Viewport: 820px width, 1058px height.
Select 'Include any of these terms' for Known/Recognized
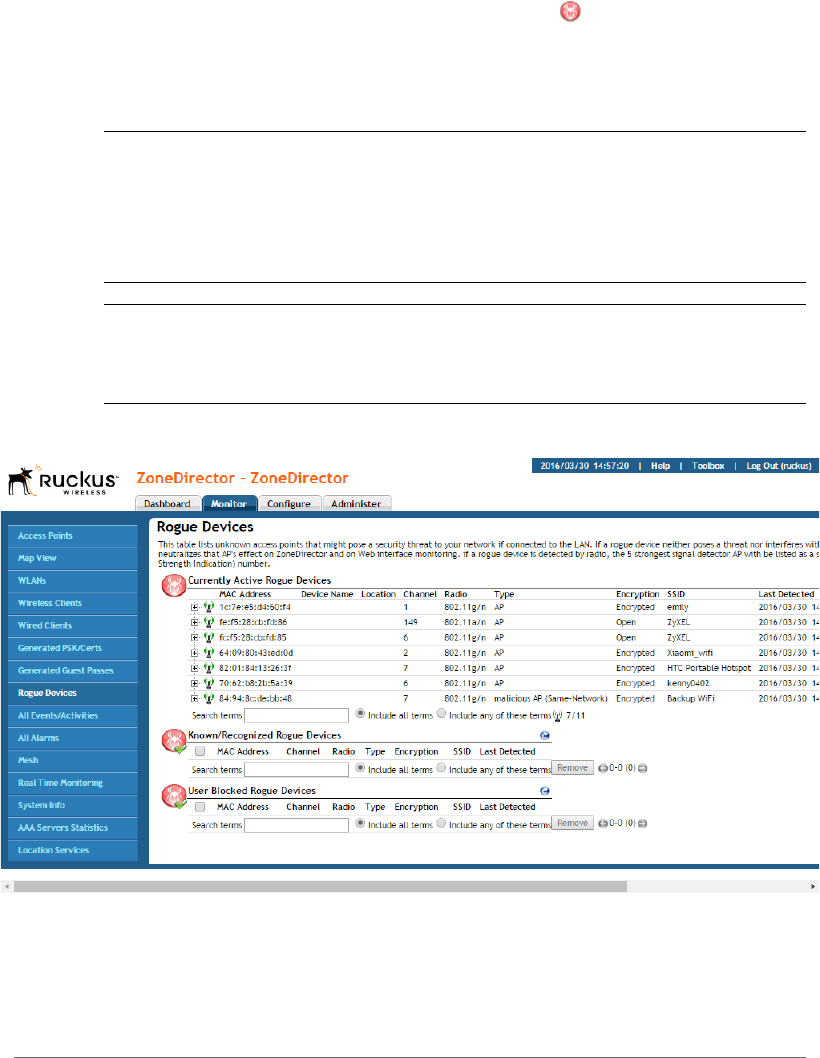pos(441,768)
